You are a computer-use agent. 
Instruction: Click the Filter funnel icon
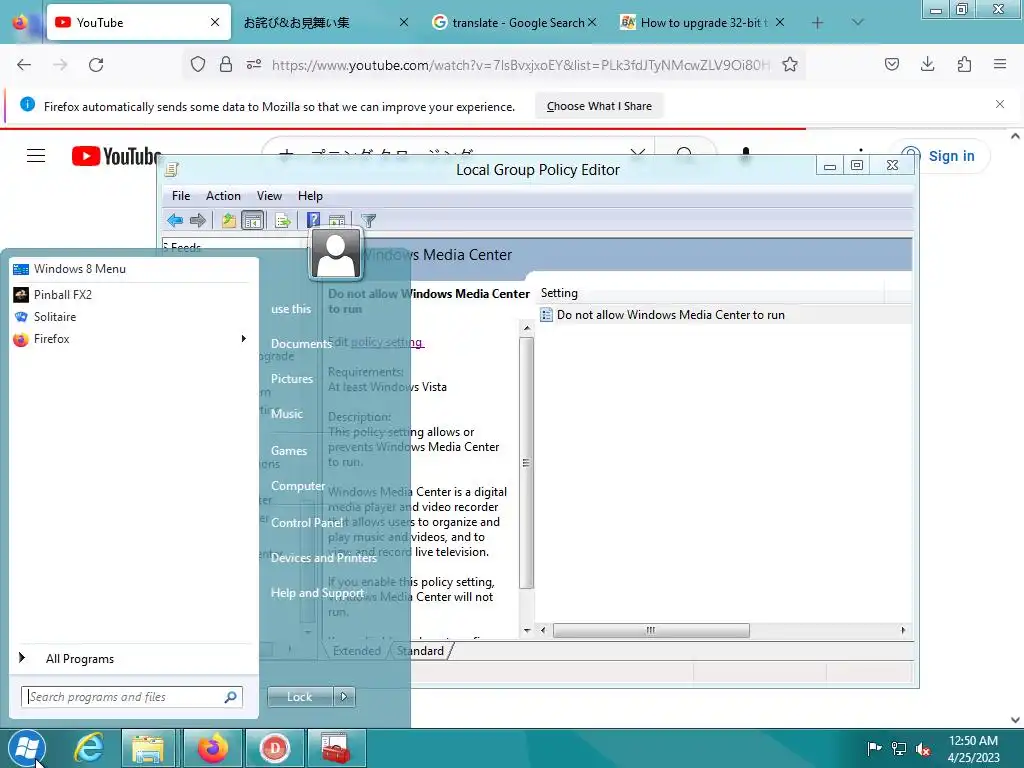368,221
